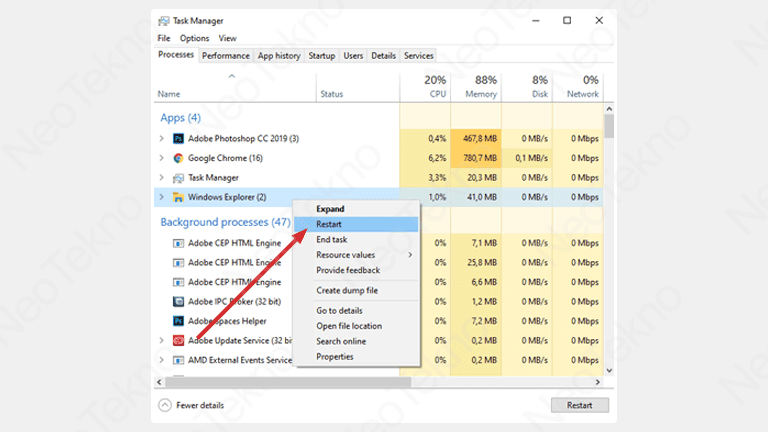Switch to the Users tab
This screenshot has height=432, width=768.
353,56
